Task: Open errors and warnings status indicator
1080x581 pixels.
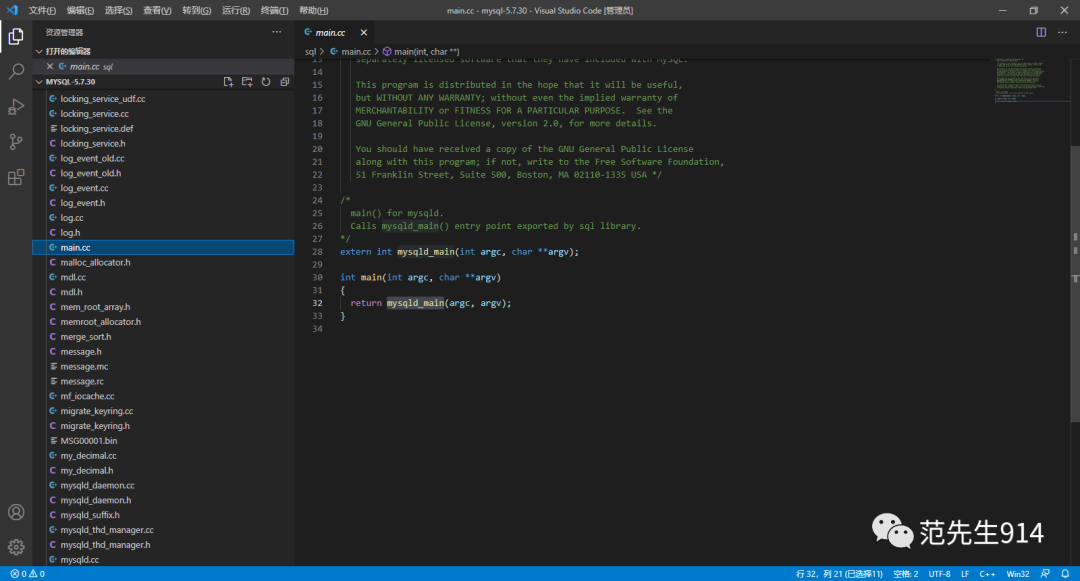Action: tap(28, 573)
